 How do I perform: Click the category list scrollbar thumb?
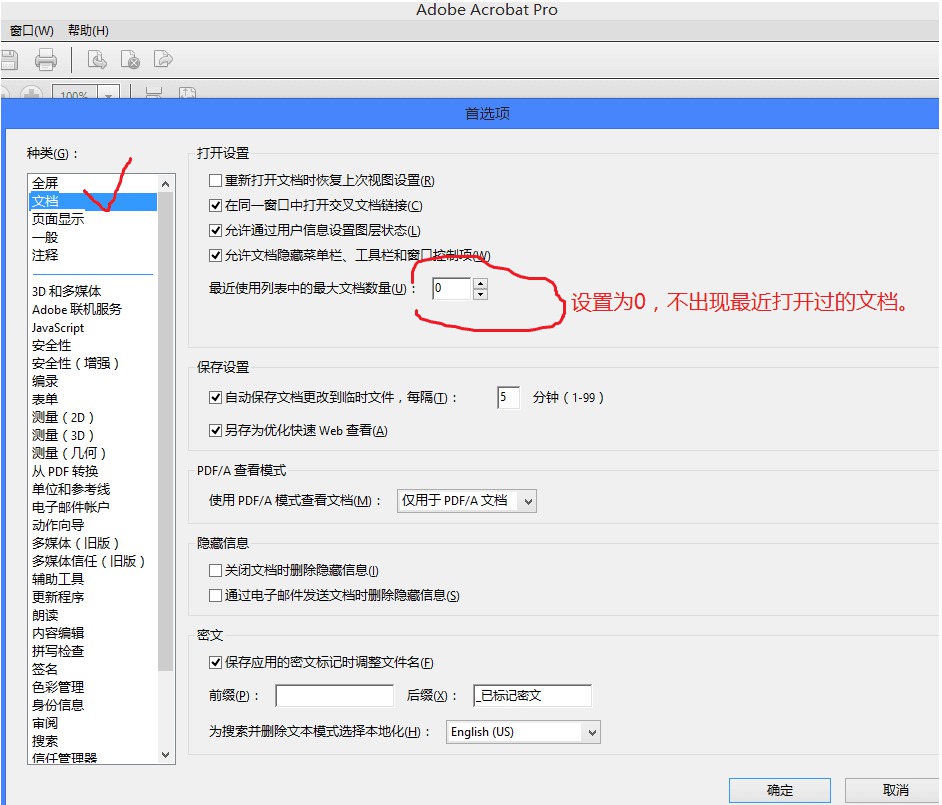166,431
